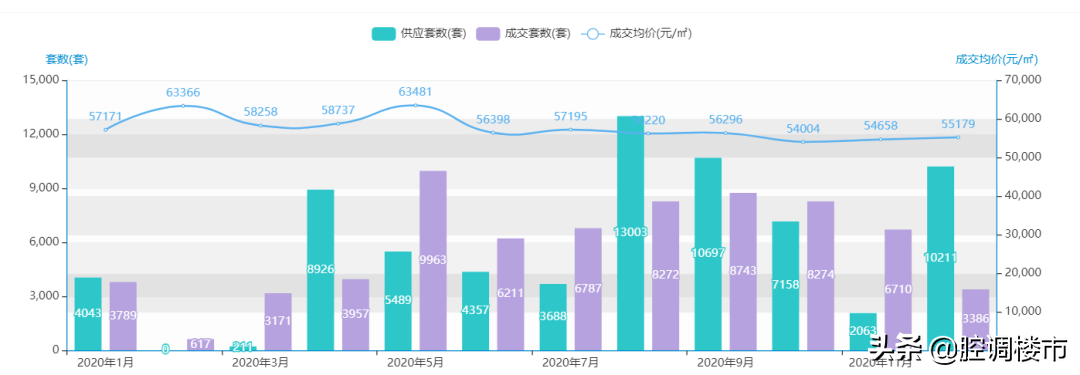Image resolution: width=1080 pixels, height=375 pixels.
Task: Click the purple bar labeled 8272
Action: click(x=665, y=276)
